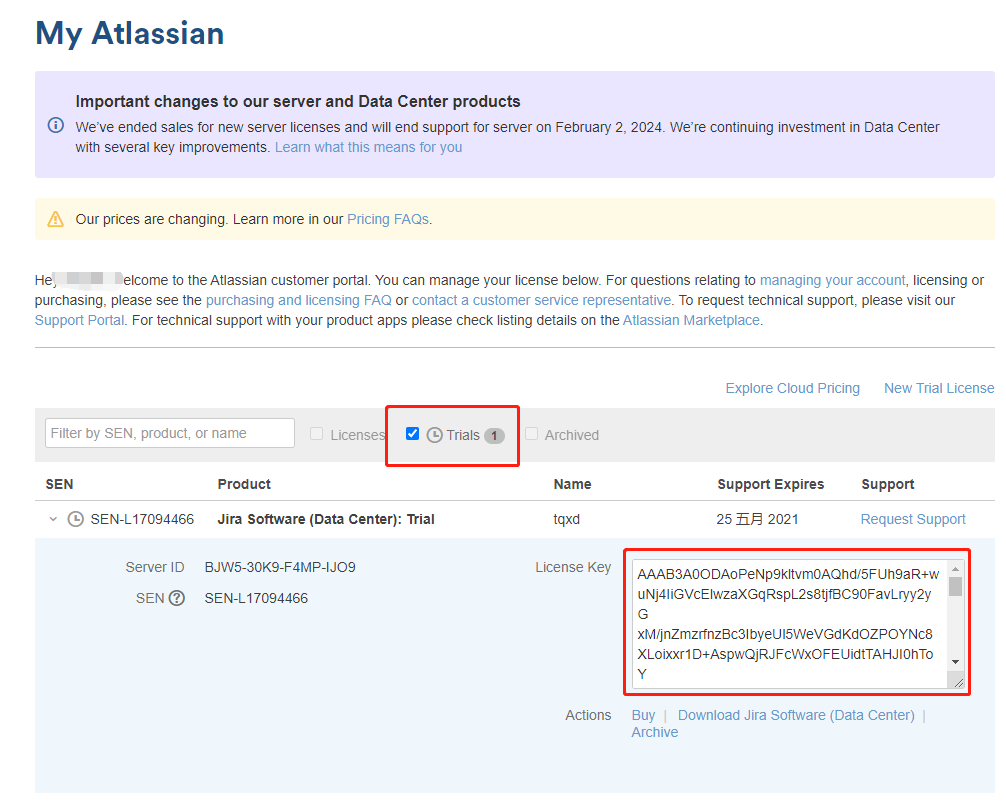Click the License Key scrollbar down arrow
This screenshot has height=811, width=1006.
pos(955,662)
